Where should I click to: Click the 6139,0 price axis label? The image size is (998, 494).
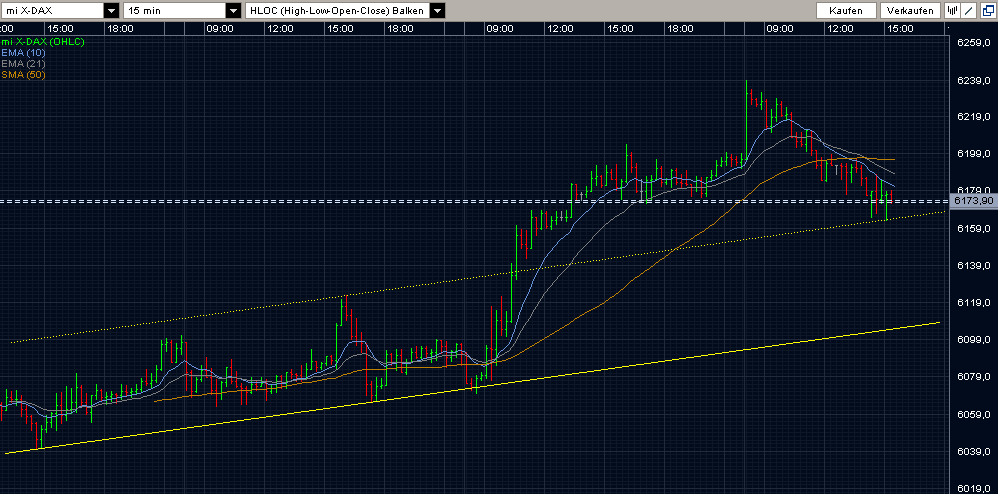pos(973,265)
